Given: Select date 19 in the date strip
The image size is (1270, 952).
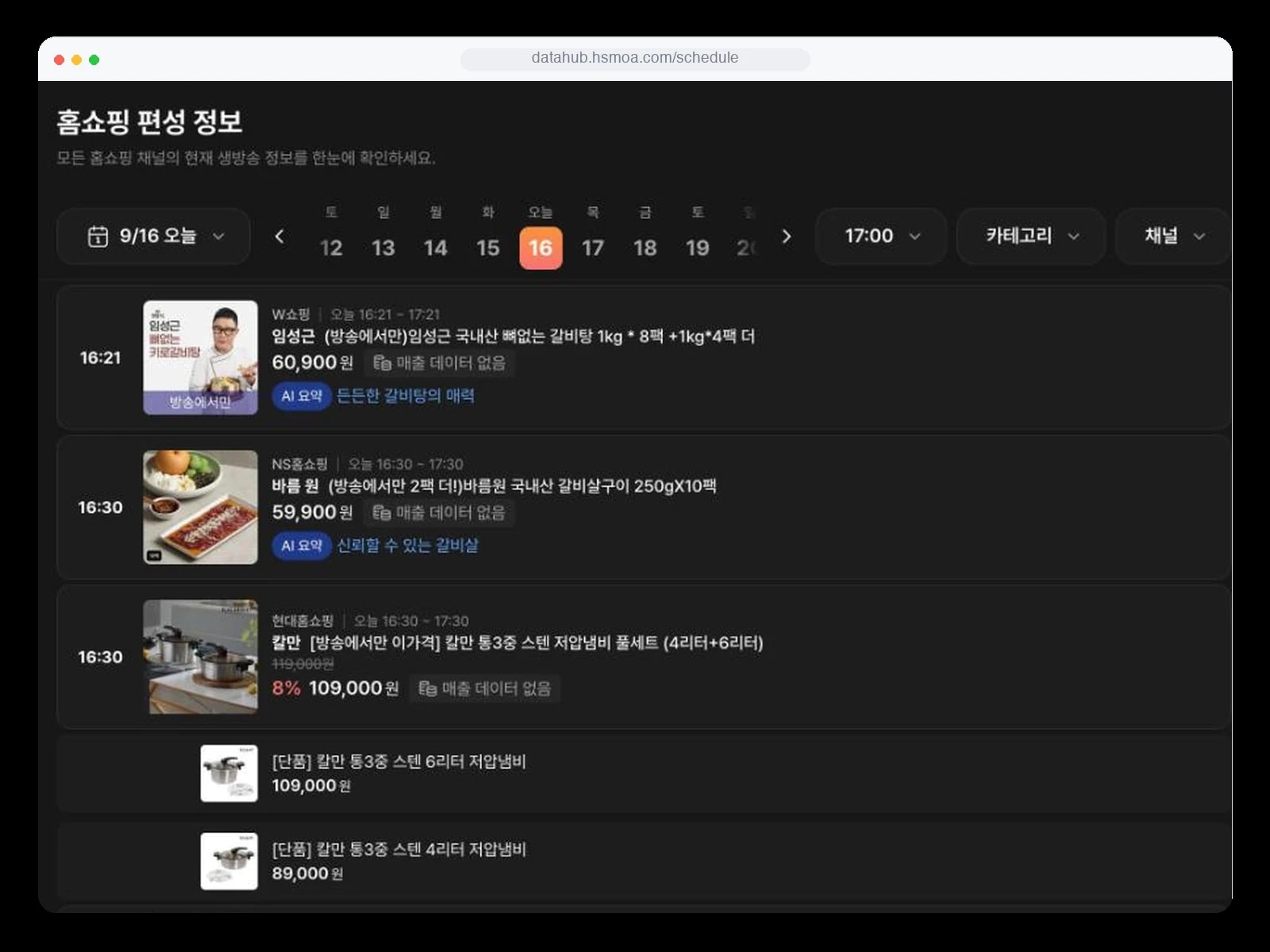Looking at the screenshot, I should 698,248.
